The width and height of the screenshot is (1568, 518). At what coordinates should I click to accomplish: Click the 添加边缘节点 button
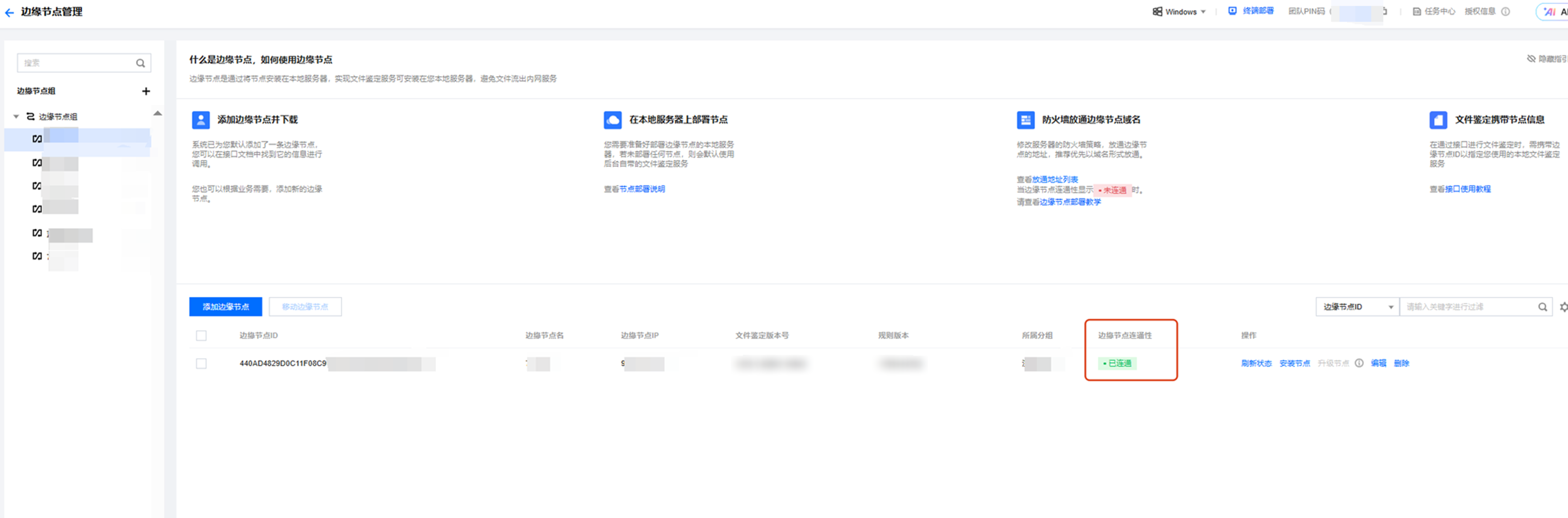pyautogui.click(x=225, y=307)
